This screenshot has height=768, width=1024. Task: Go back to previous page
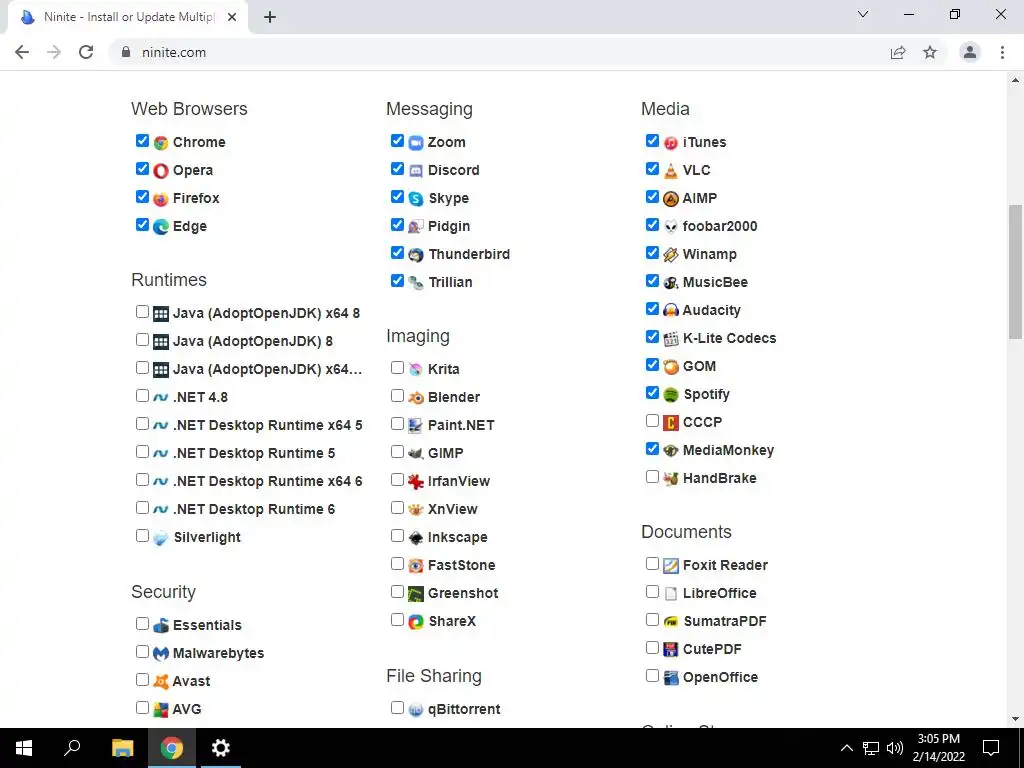click(x=22, y=52)
